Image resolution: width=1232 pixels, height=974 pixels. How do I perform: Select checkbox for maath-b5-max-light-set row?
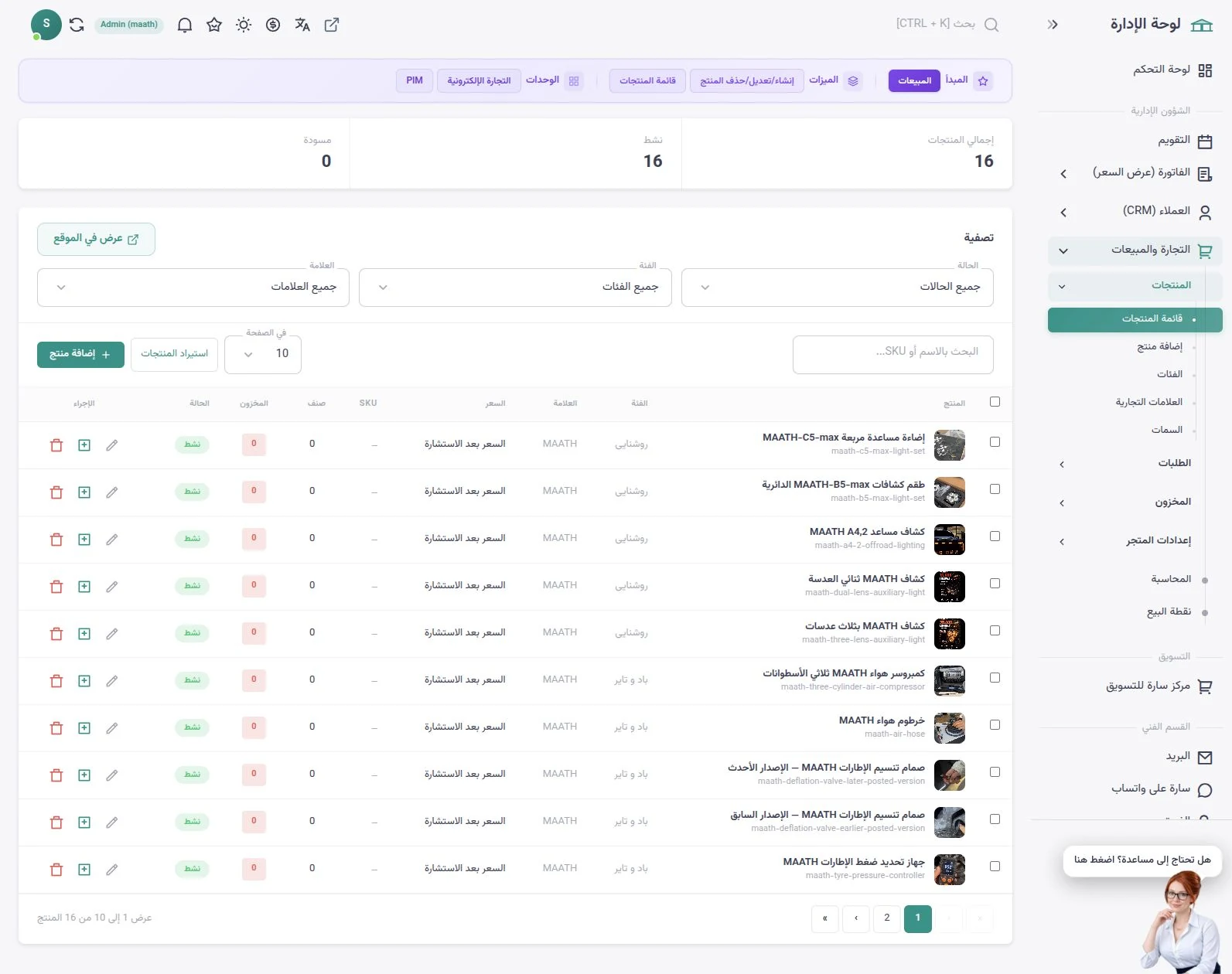click(x=995, y=489)
